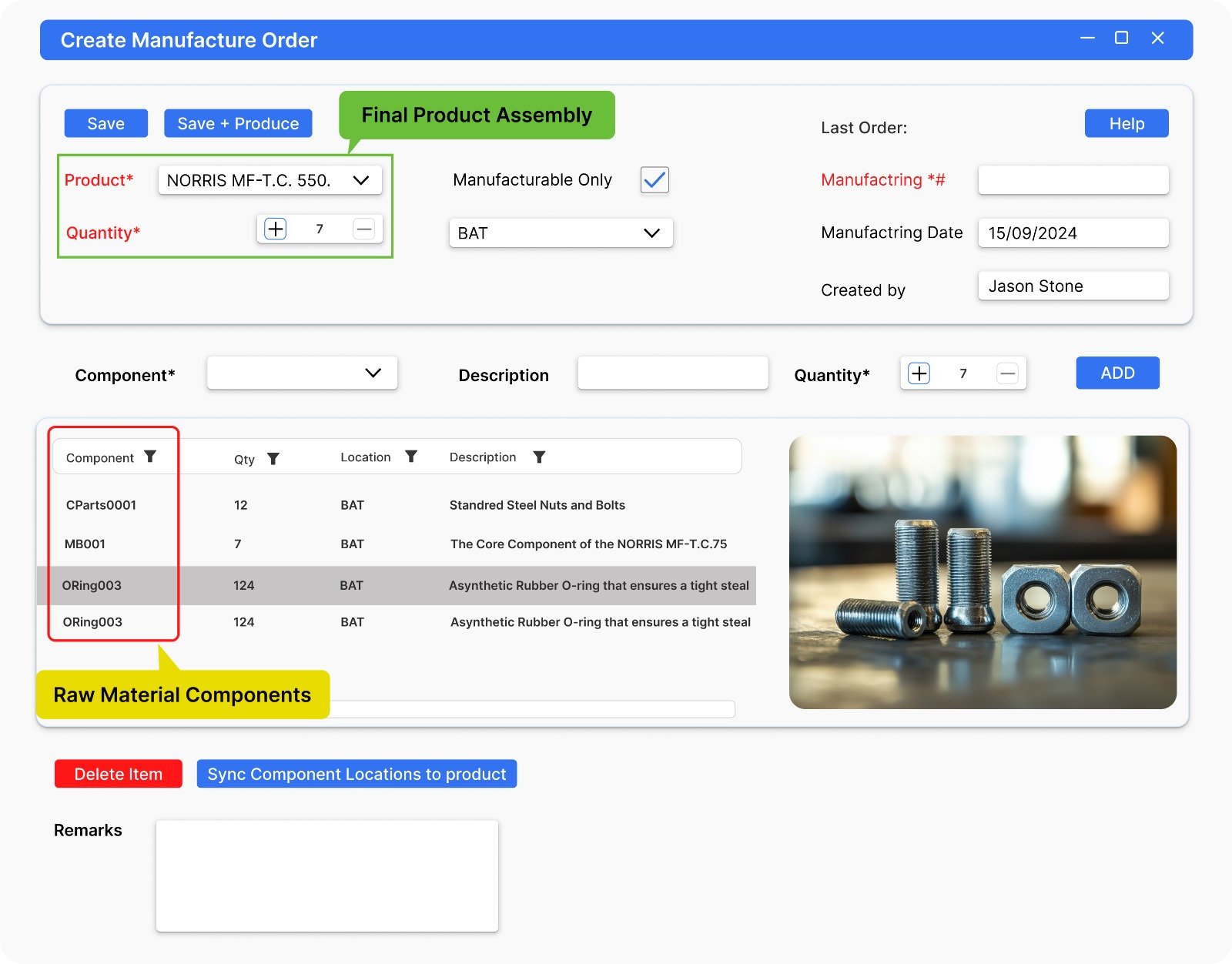Image resolution: width=1232 pixels, height=964 pixels.
Task: Increase the product Quantity with the plus icon
Action: (276, 229)
